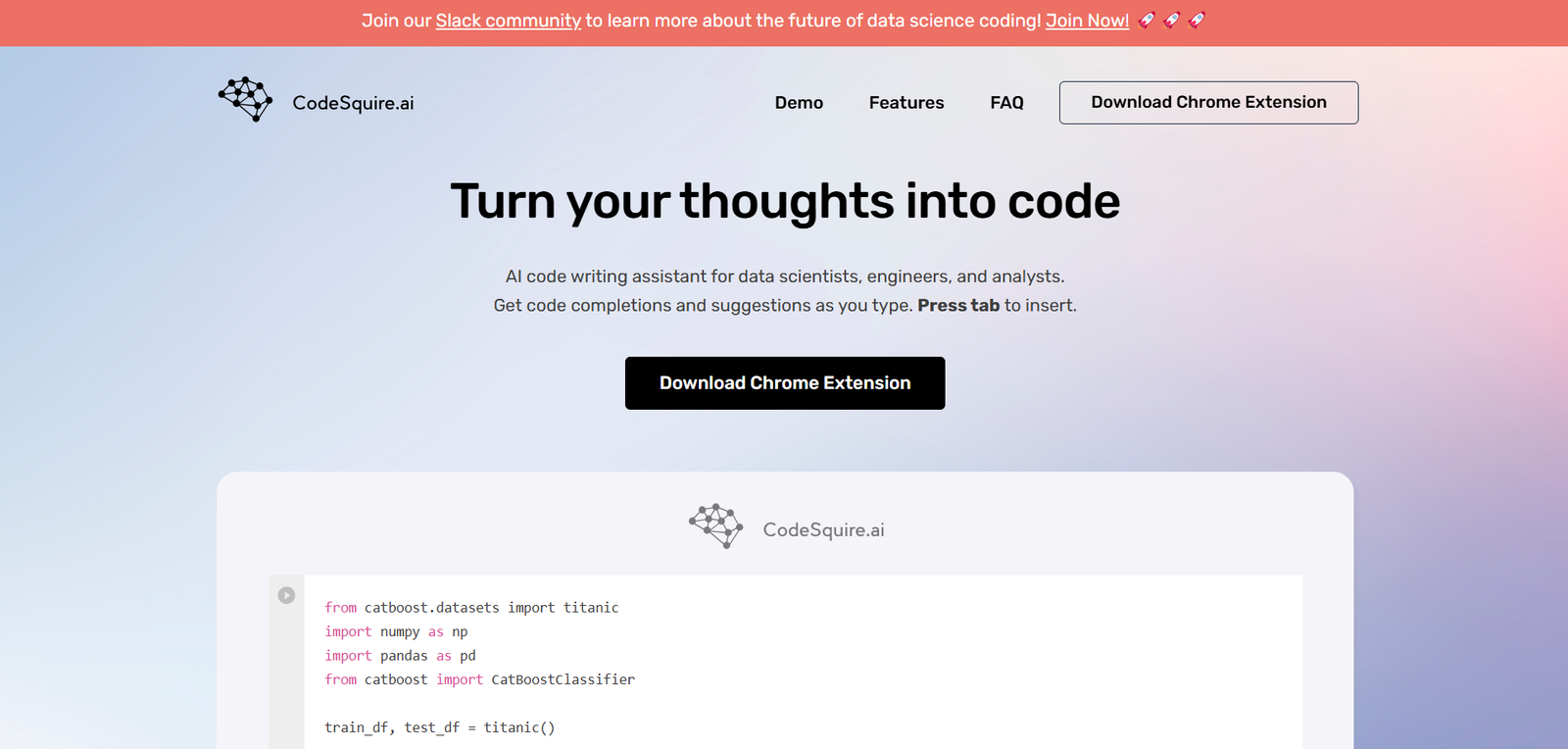Click the 'Turn your thoughts into code' headline
Viewport: 1568px width, 749px height.
coord(785,201)
